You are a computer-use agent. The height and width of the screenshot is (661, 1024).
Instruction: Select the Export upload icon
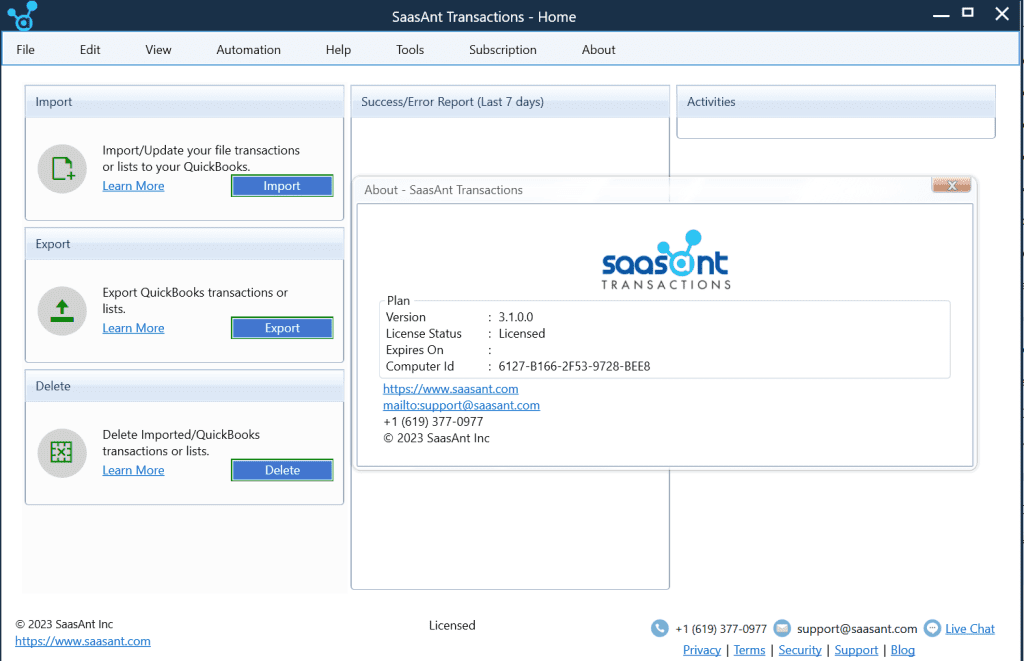click(62, 311)
